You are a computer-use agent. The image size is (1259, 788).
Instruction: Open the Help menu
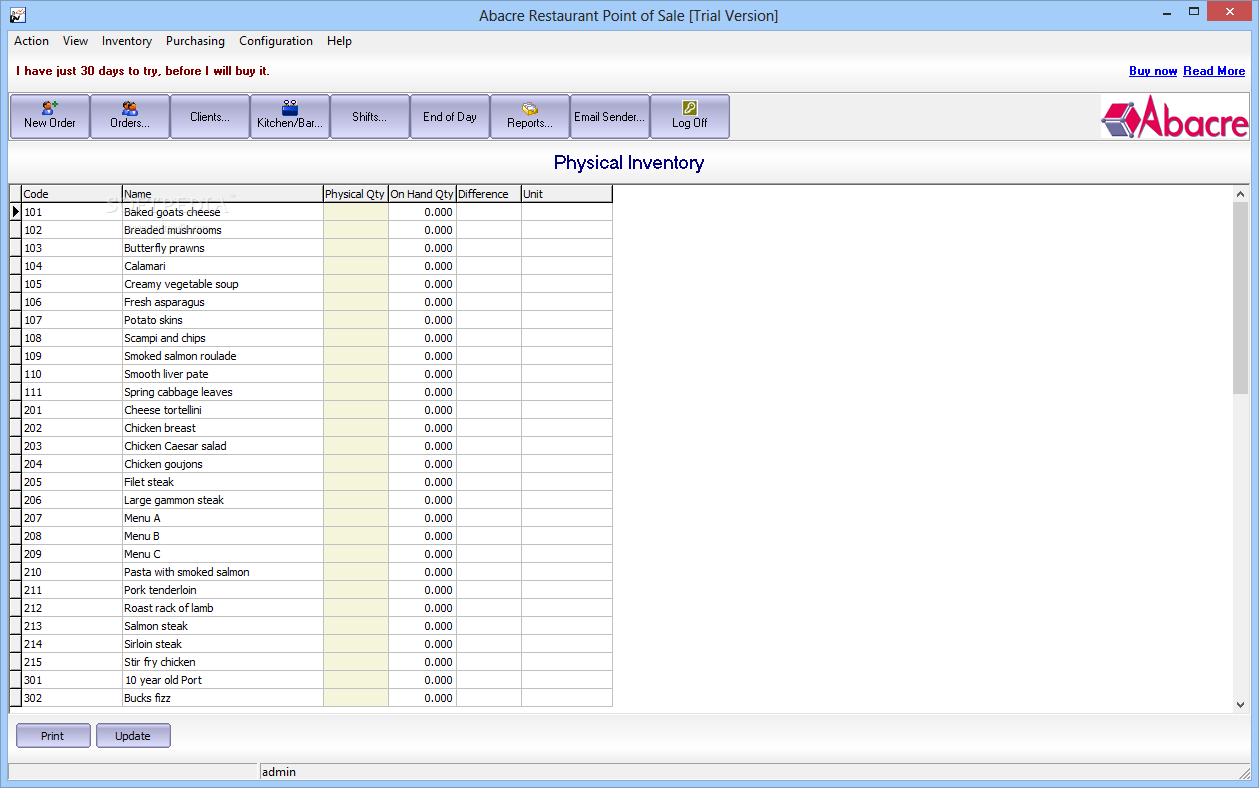(339, 41)
